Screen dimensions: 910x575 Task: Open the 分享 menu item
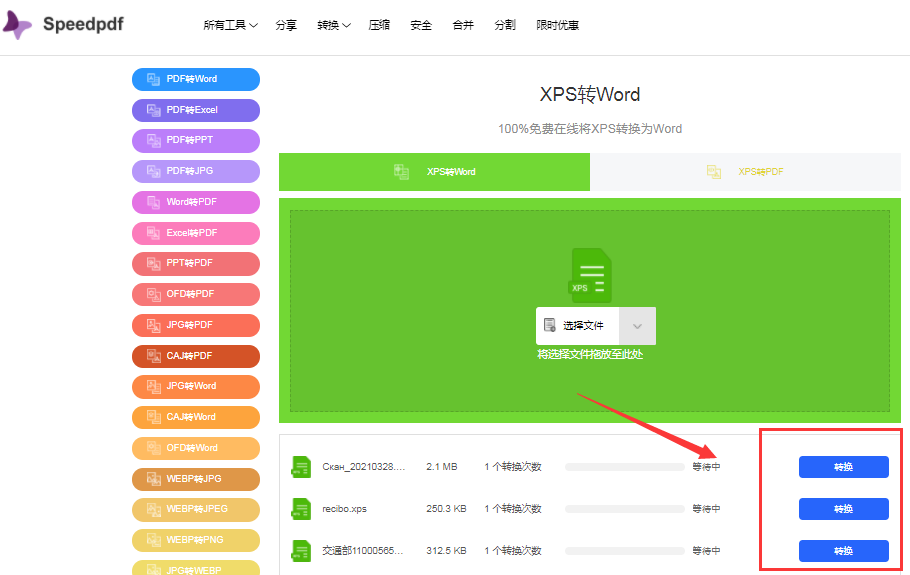pyautogui.click(x=286, y=25)
